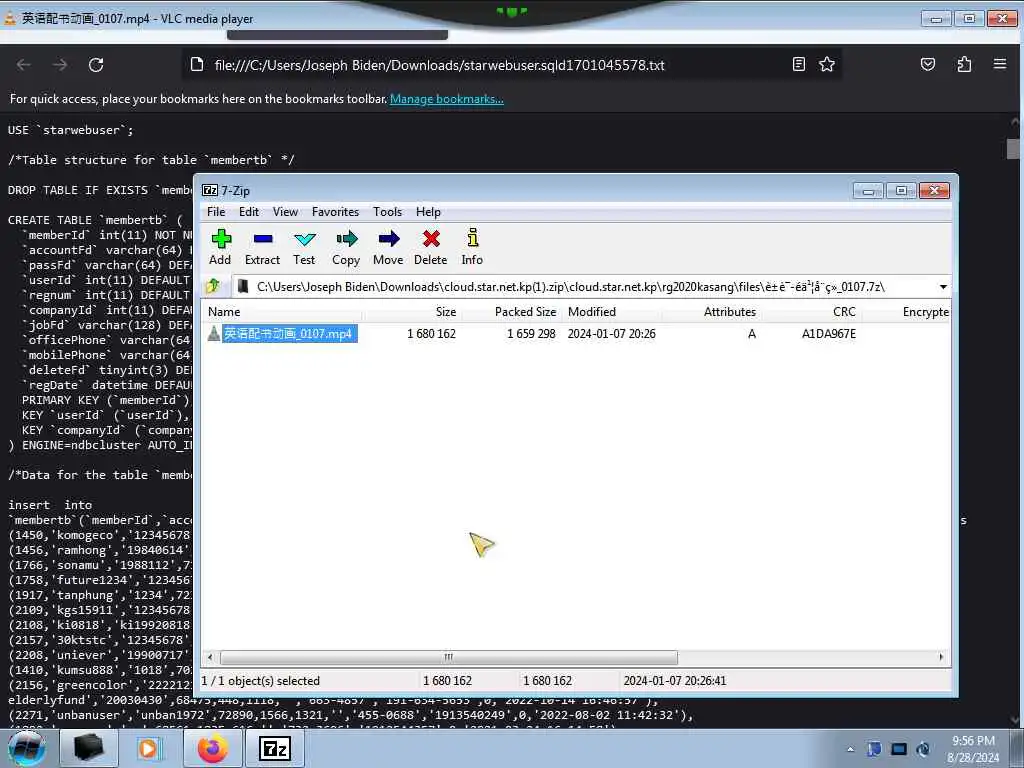1024x768 pixels.
Task: Expand the 7-Zip path history dropdown
Action: coord(943,287)
